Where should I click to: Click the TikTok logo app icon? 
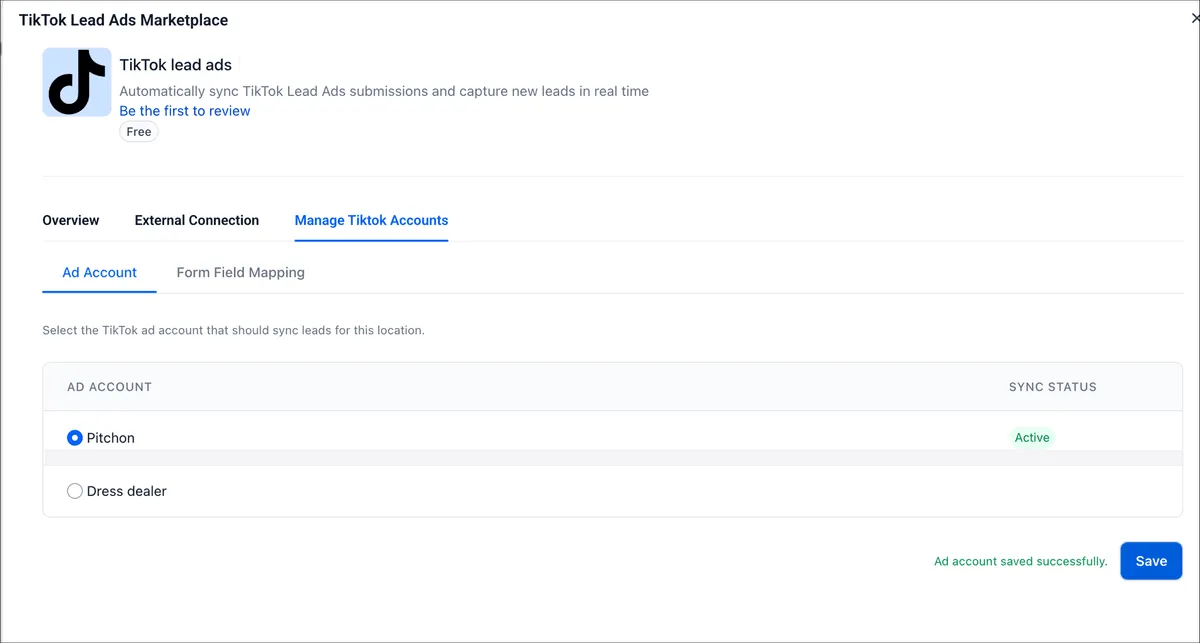click(x=77, y=82)
